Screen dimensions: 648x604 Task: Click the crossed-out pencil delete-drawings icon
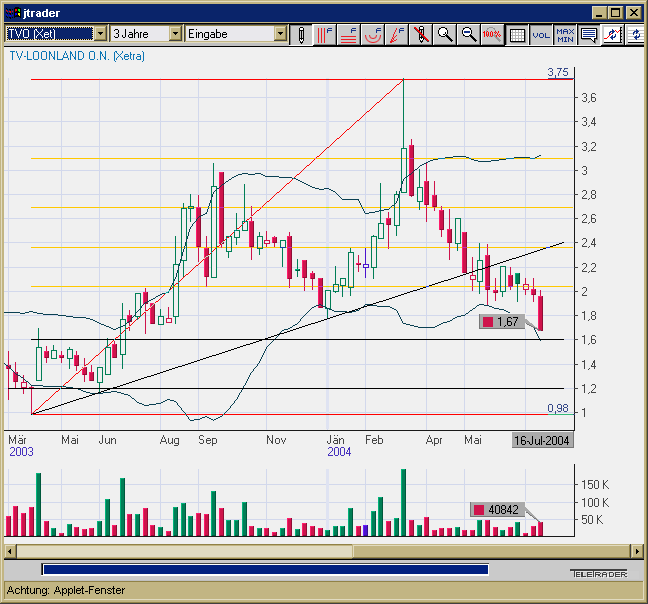pyautogui.click(x=421, y=34)
